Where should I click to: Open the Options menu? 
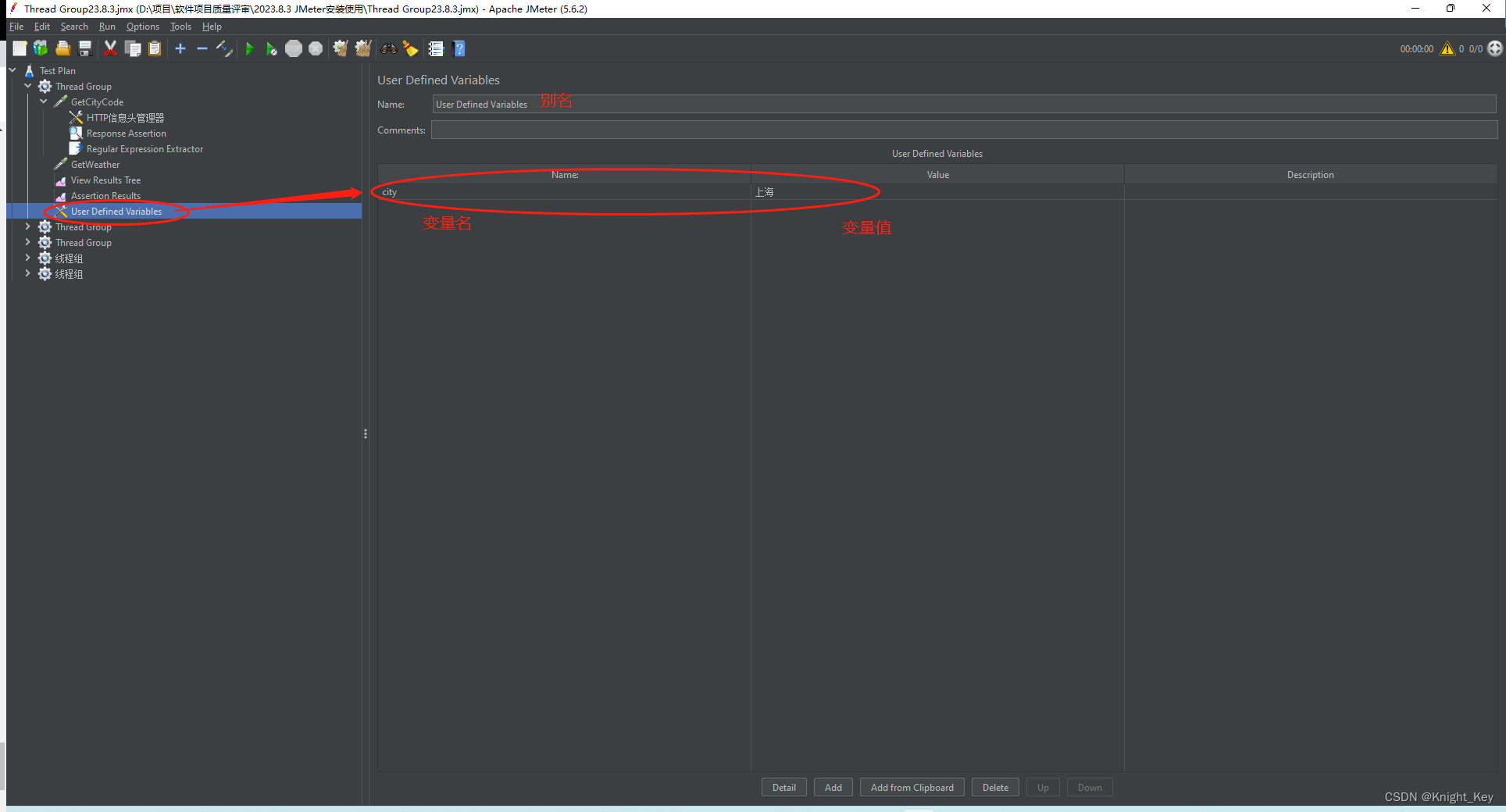142,26
